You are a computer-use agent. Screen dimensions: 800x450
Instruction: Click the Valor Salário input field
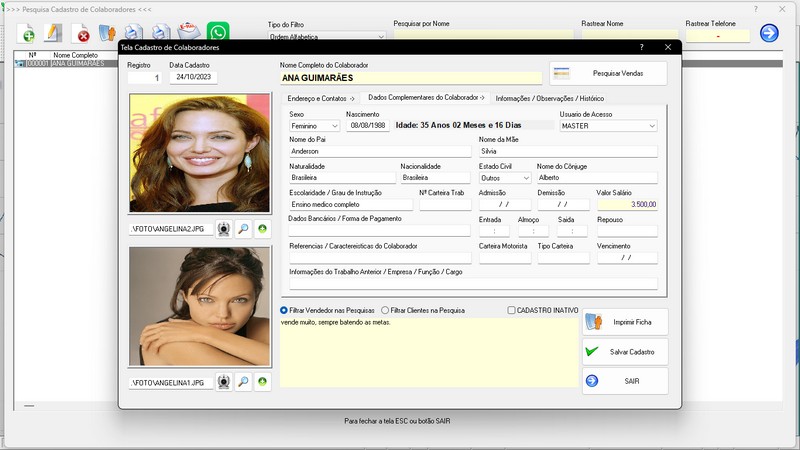pos(627,204)
